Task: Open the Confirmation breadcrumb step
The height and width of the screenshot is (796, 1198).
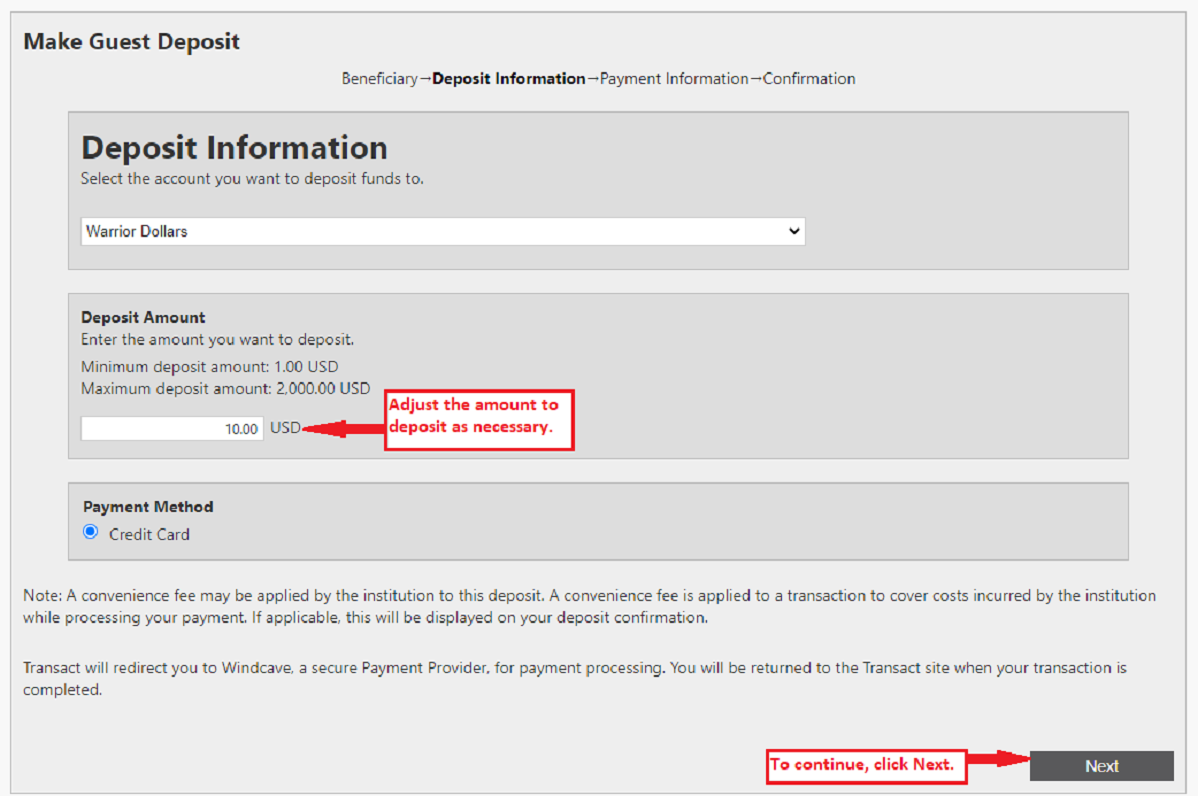Action: click(x=809, y=78)
